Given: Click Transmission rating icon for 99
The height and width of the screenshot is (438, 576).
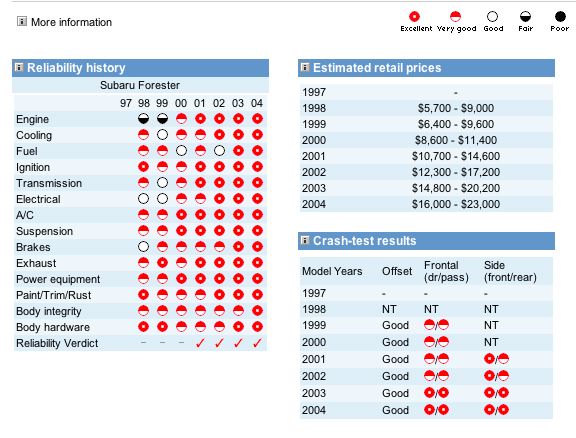Looking at the screenshot, I should pos(162,183).
